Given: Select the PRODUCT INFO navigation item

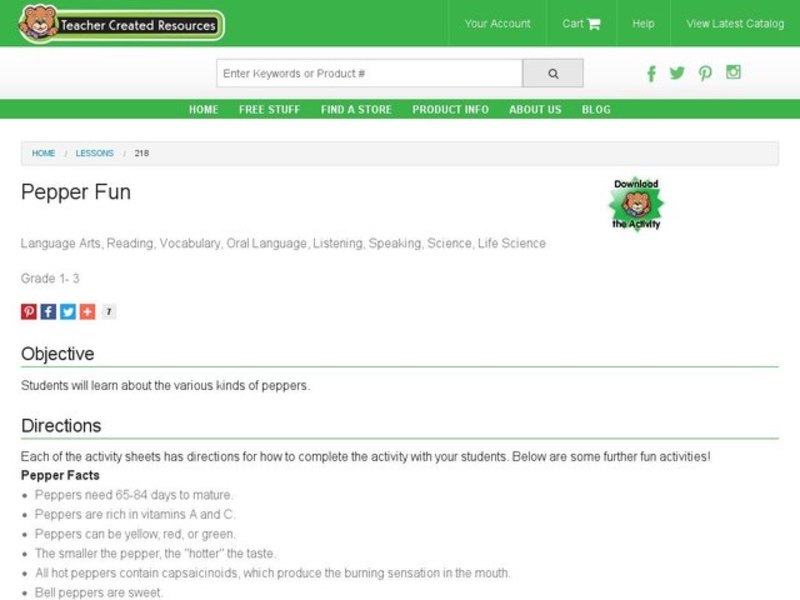Looking at the screenshot, I should pos(449,110).
